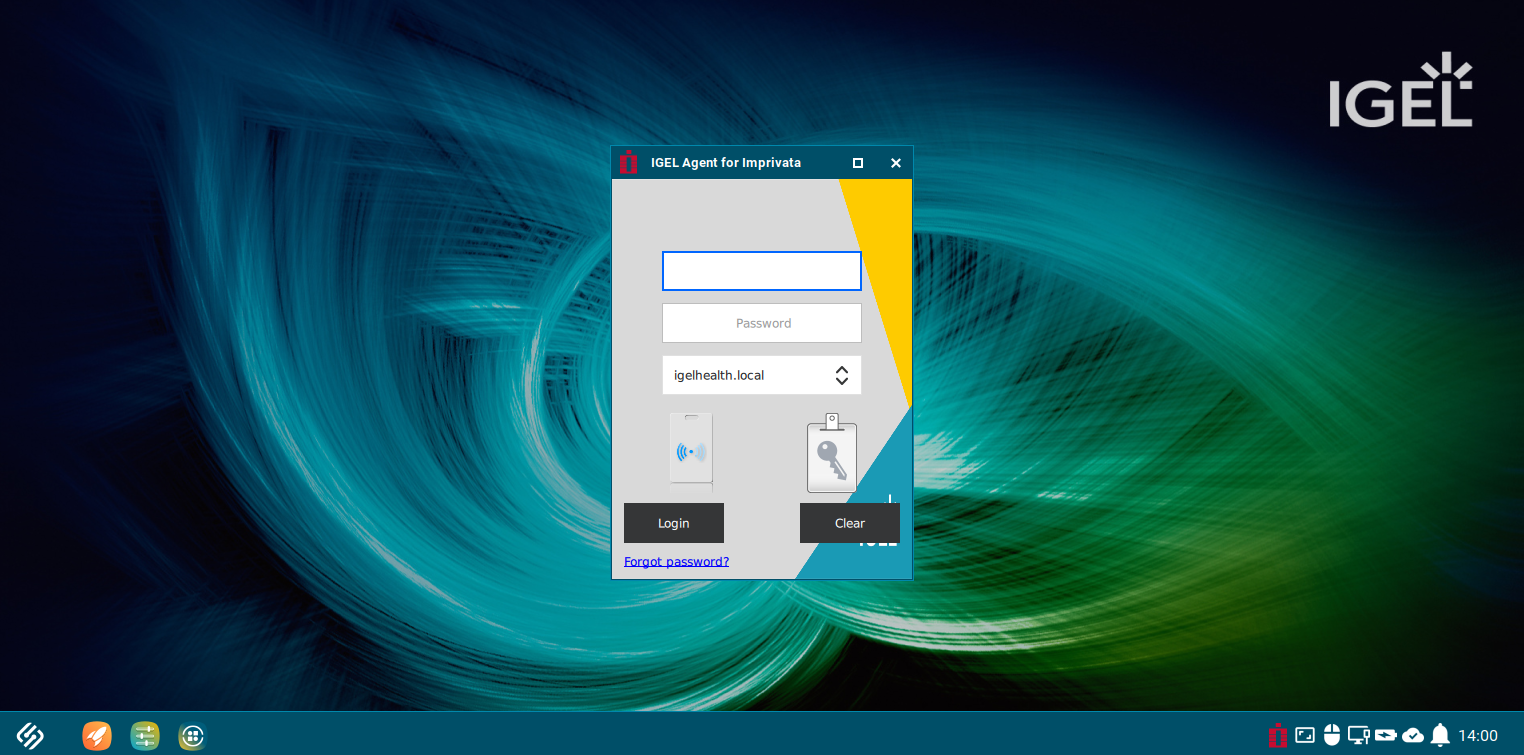This screenshot has height=755, width=1524.
Task: Click the username input field
Action: point(762,271)
